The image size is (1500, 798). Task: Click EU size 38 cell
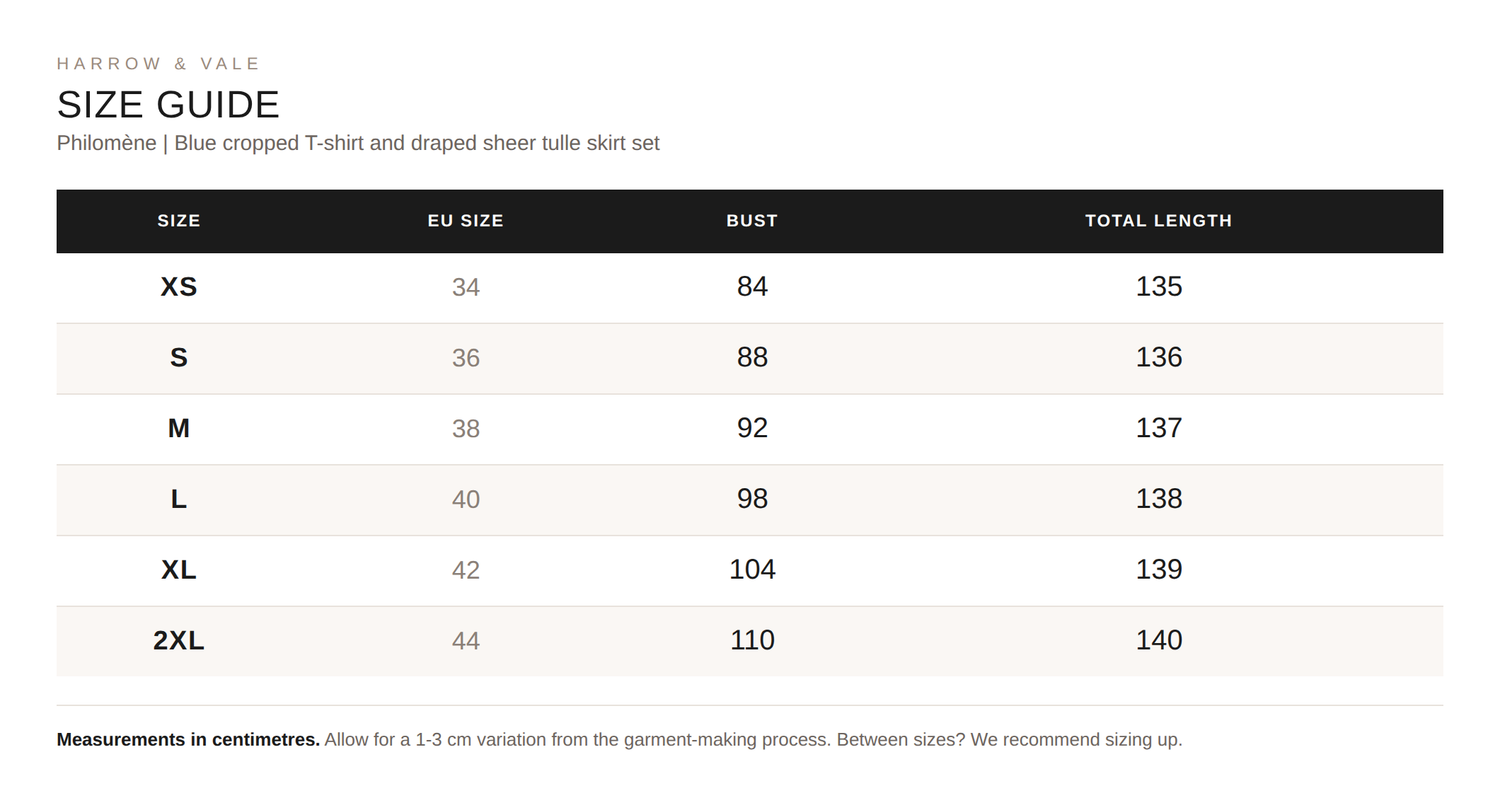coord(466,429)
